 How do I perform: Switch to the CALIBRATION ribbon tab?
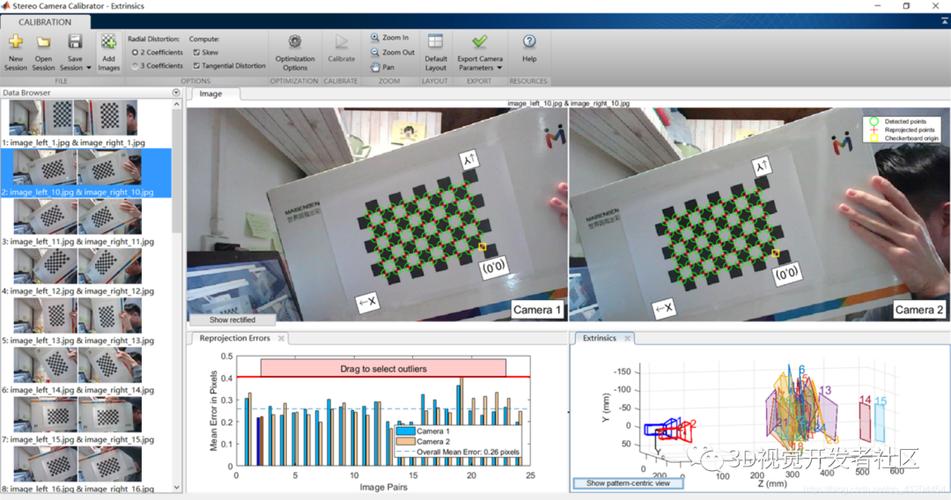(45, 22)
